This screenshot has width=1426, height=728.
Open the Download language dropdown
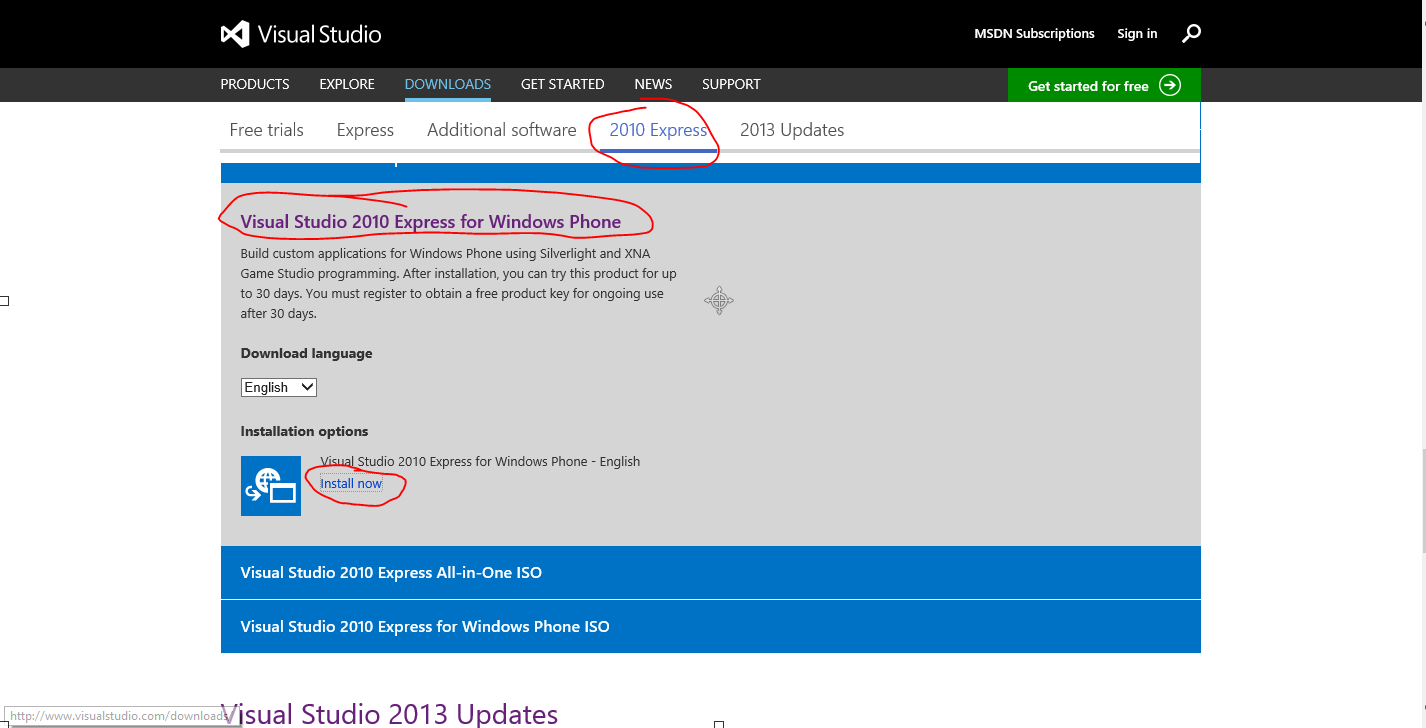coord(279,387)
